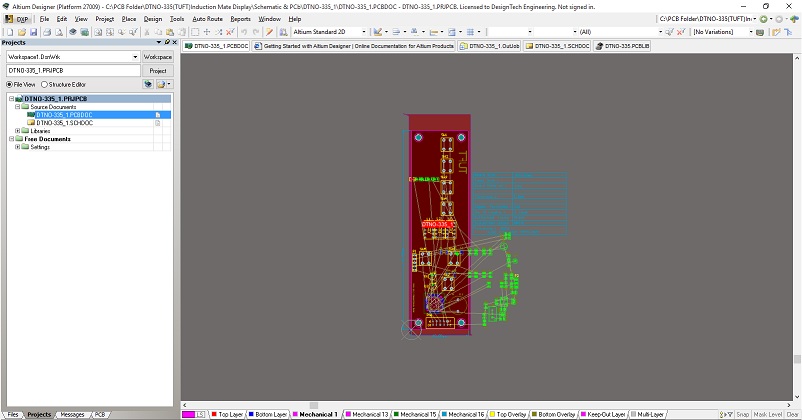Image resolution: width=802 pixels, height=420 pixels.
Task: Open the Messages panel tab
Action: coord(72,414)
